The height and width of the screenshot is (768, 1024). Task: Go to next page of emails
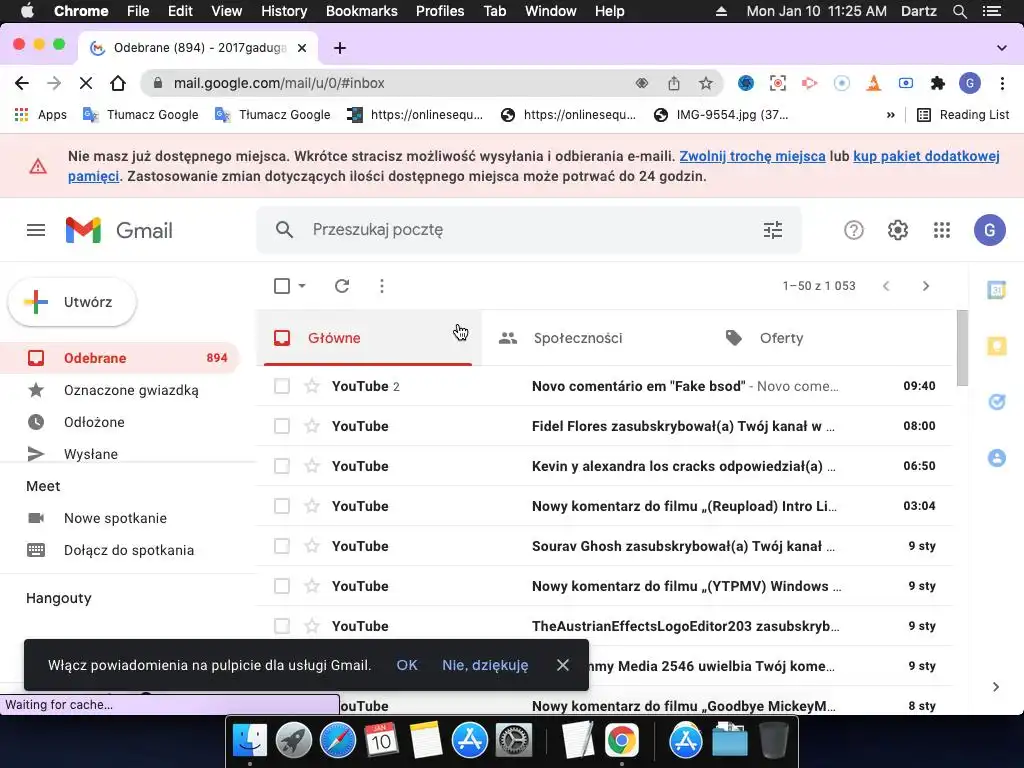click(x=925, y=286)
